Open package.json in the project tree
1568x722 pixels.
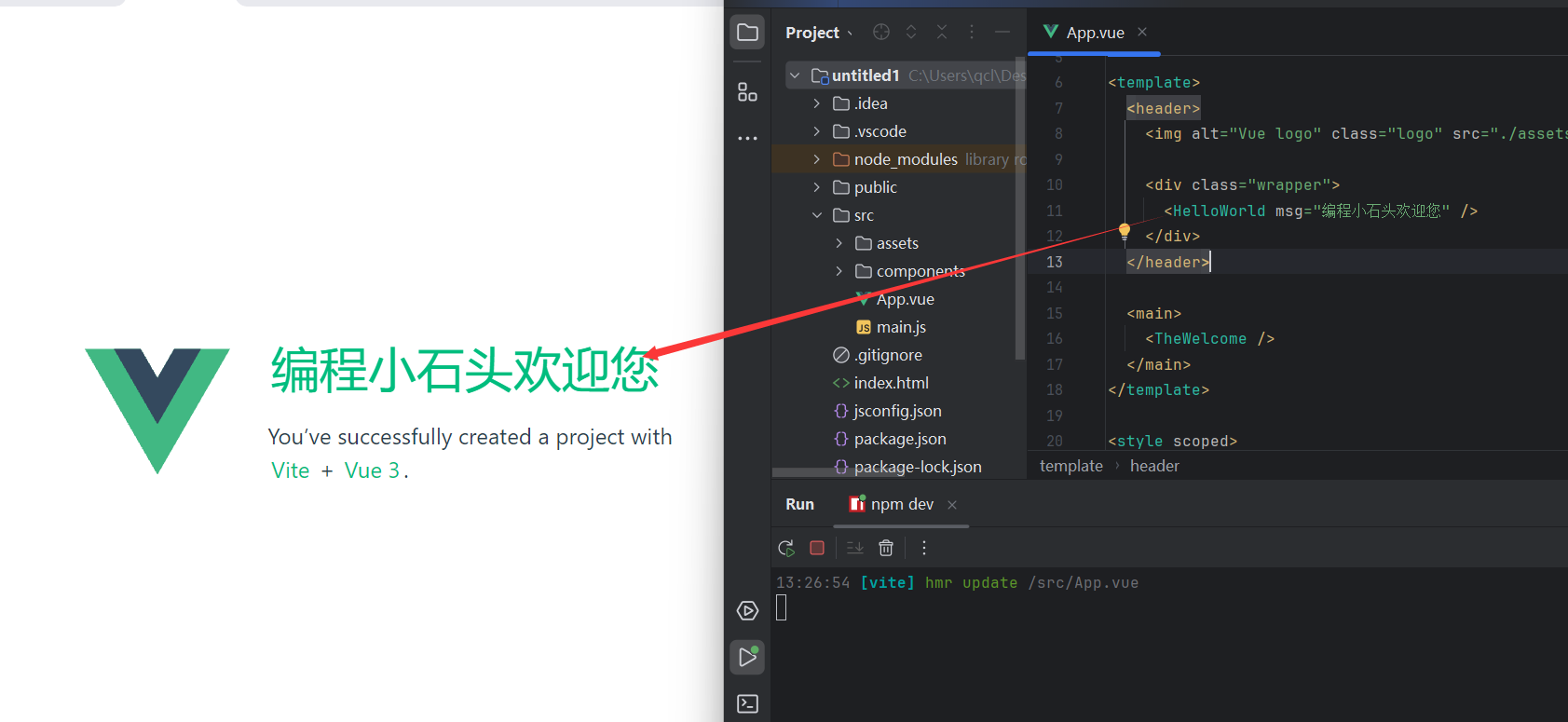[890, 439]
